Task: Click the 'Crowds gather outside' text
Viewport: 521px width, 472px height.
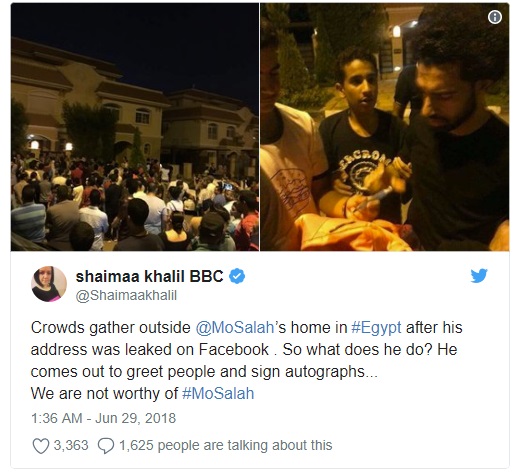Action: 111,328
